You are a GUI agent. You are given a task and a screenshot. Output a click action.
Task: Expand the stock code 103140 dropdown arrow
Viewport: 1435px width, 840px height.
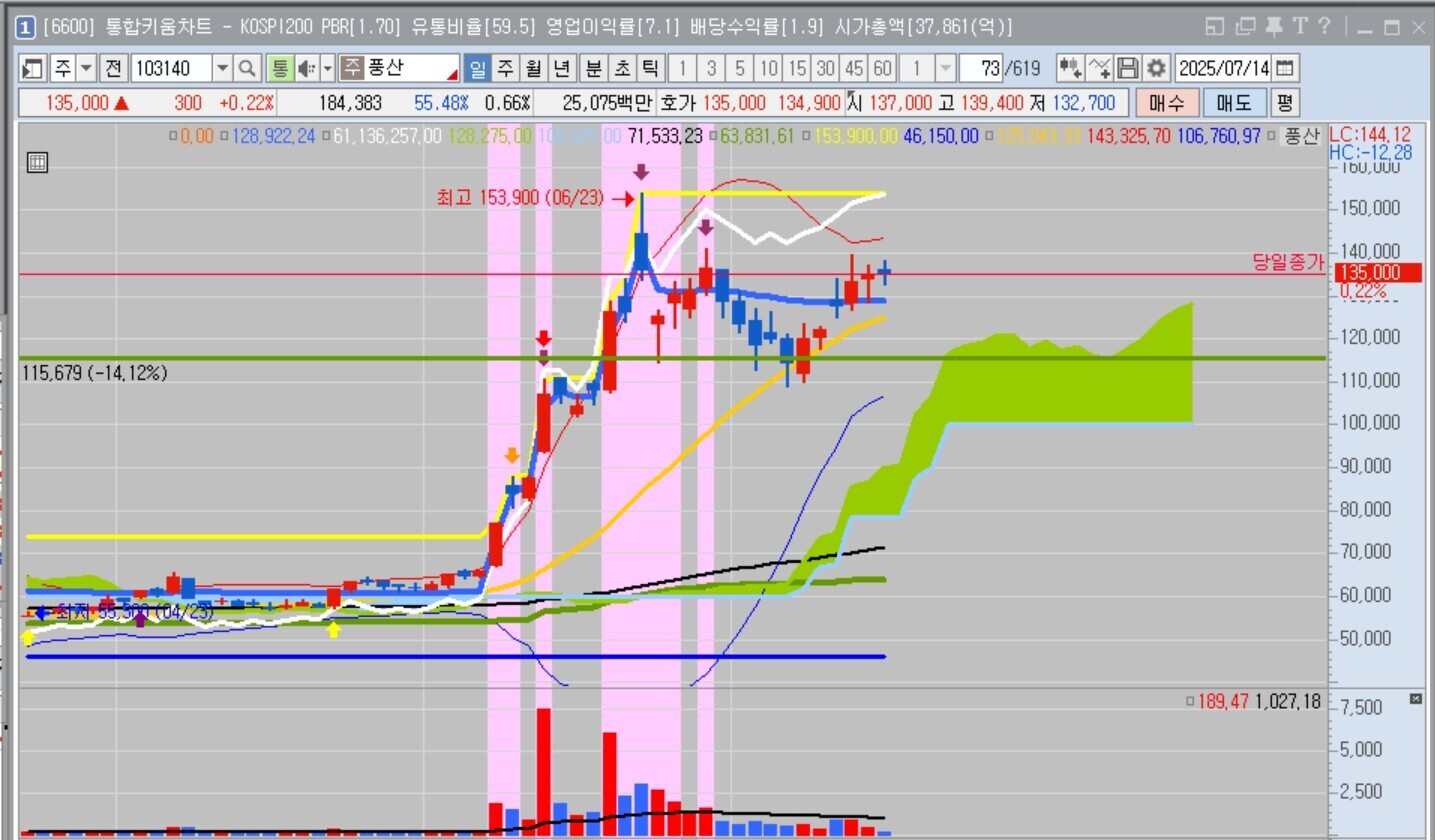(222, 68)
